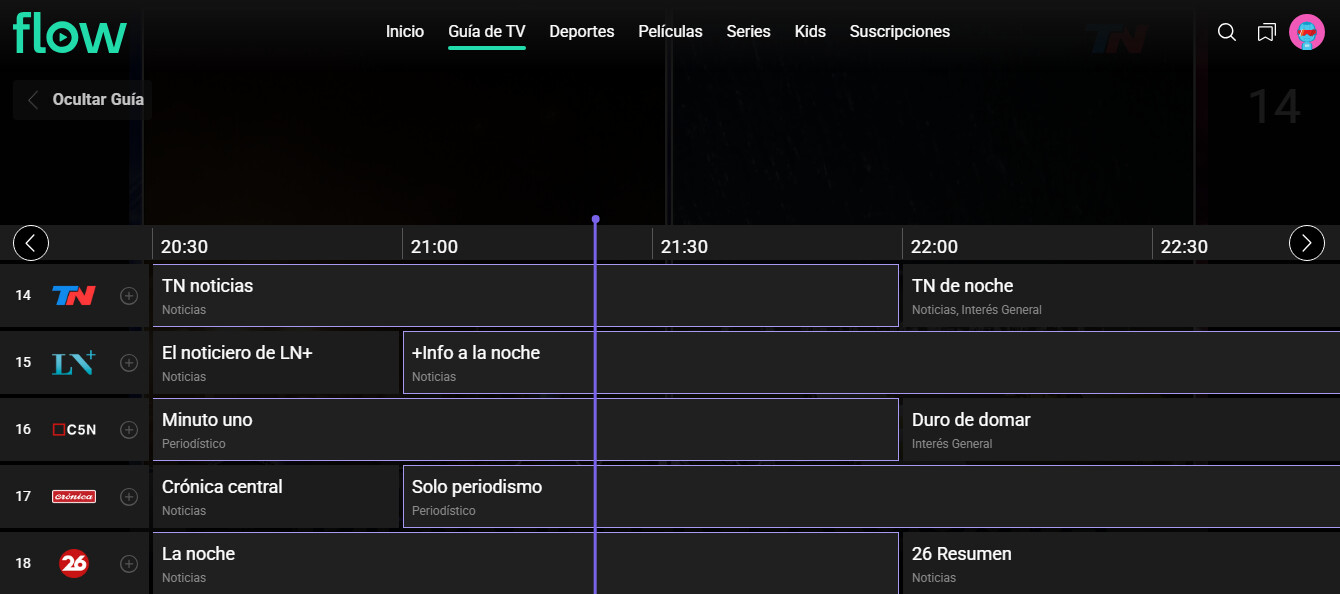The image size is (1340, 594).
Task: Click the 22:30 time header
Action: point(1184,246)
